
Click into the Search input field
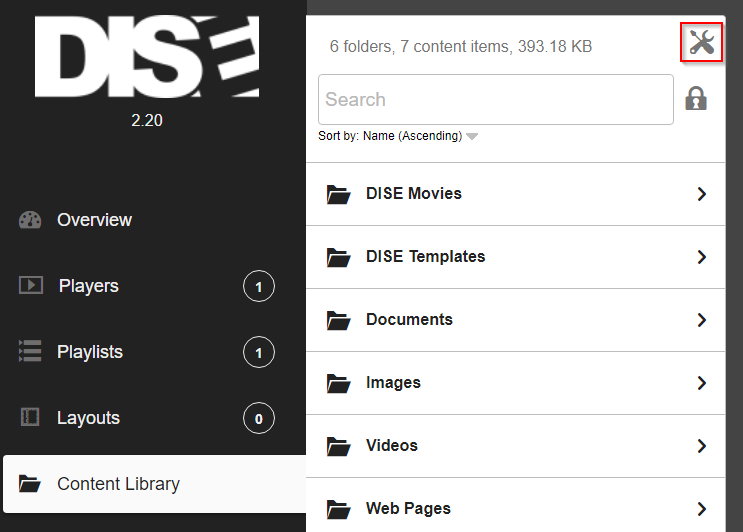coord(496,99)
